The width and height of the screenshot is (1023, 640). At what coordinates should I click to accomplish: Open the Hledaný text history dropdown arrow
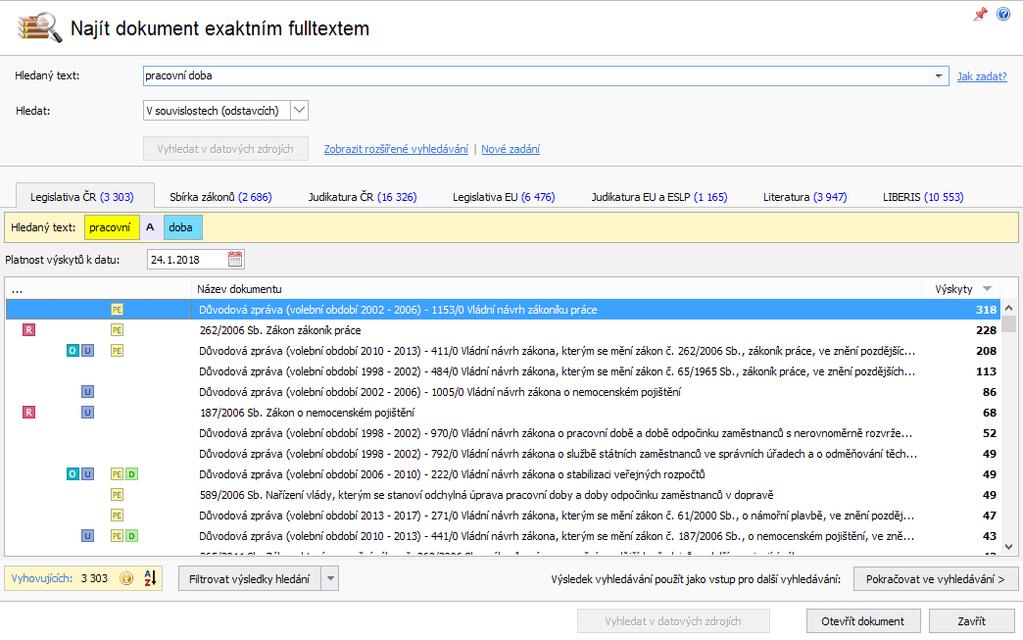938,76
